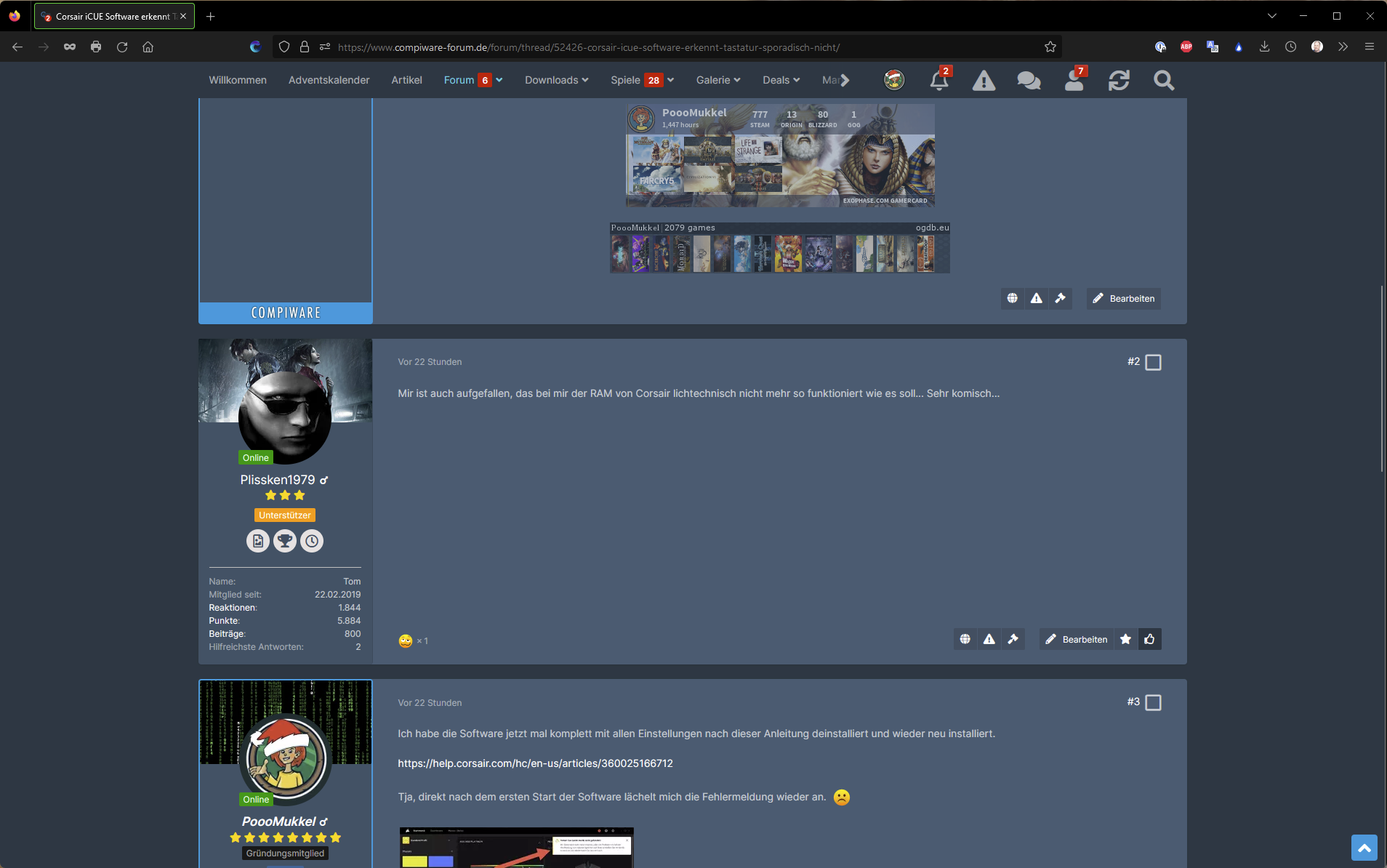Click the rolling-eyes reaction smiley on post #2
The height and width of the screenshot is (868, 1387).
[x=406, y=640]
